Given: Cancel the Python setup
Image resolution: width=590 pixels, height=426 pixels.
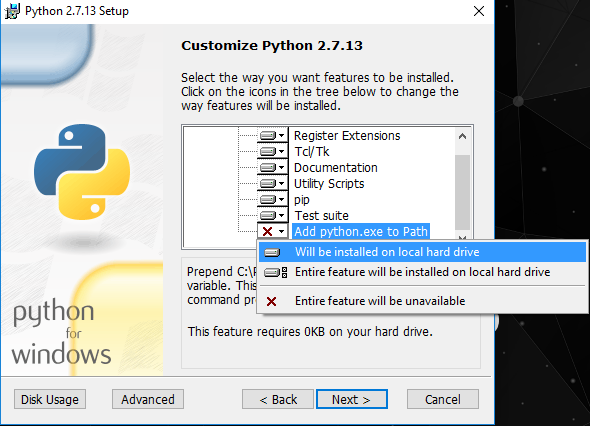Looking at the screenshot, I should pyautogui.click(x=443, y=399).
